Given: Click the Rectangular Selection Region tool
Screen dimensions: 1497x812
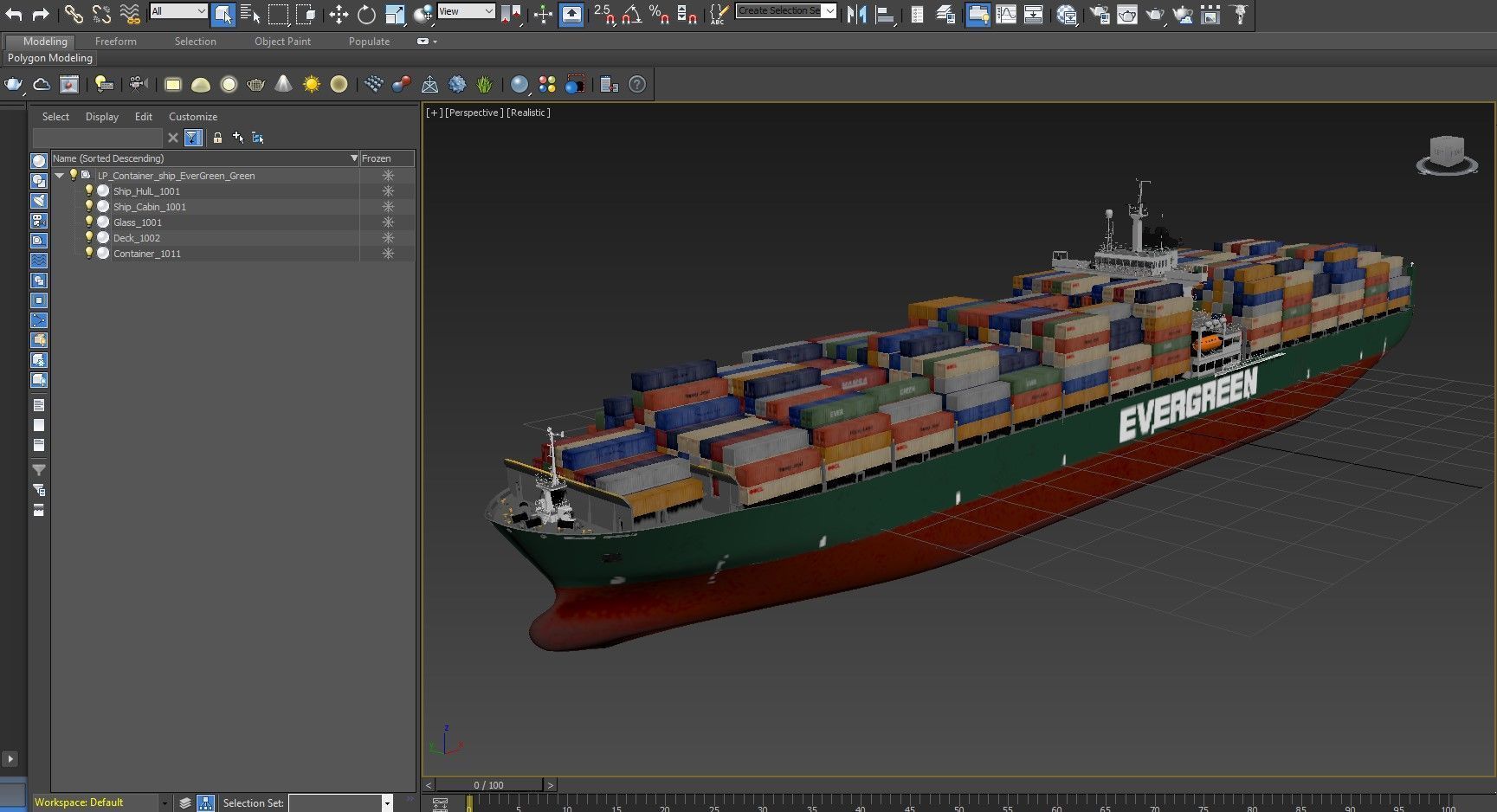Looking at the screenshot, I should [x=278, y=14].
